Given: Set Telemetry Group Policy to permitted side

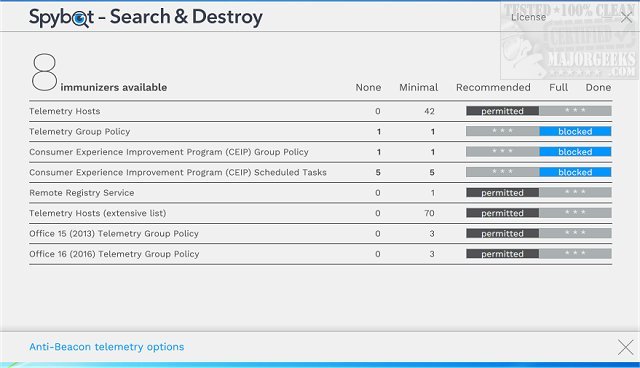Looking at the screenshot, I should [502, 131].
